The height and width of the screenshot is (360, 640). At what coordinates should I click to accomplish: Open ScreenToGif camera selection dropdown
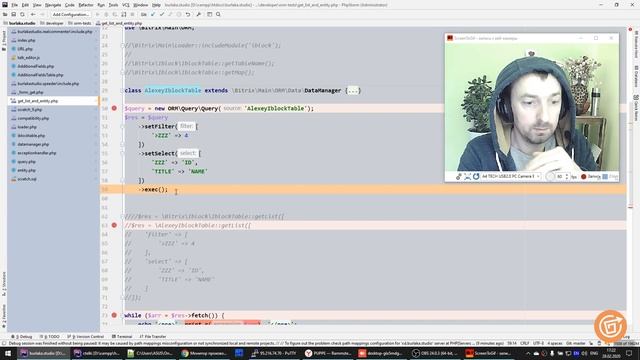click(511, 176)
